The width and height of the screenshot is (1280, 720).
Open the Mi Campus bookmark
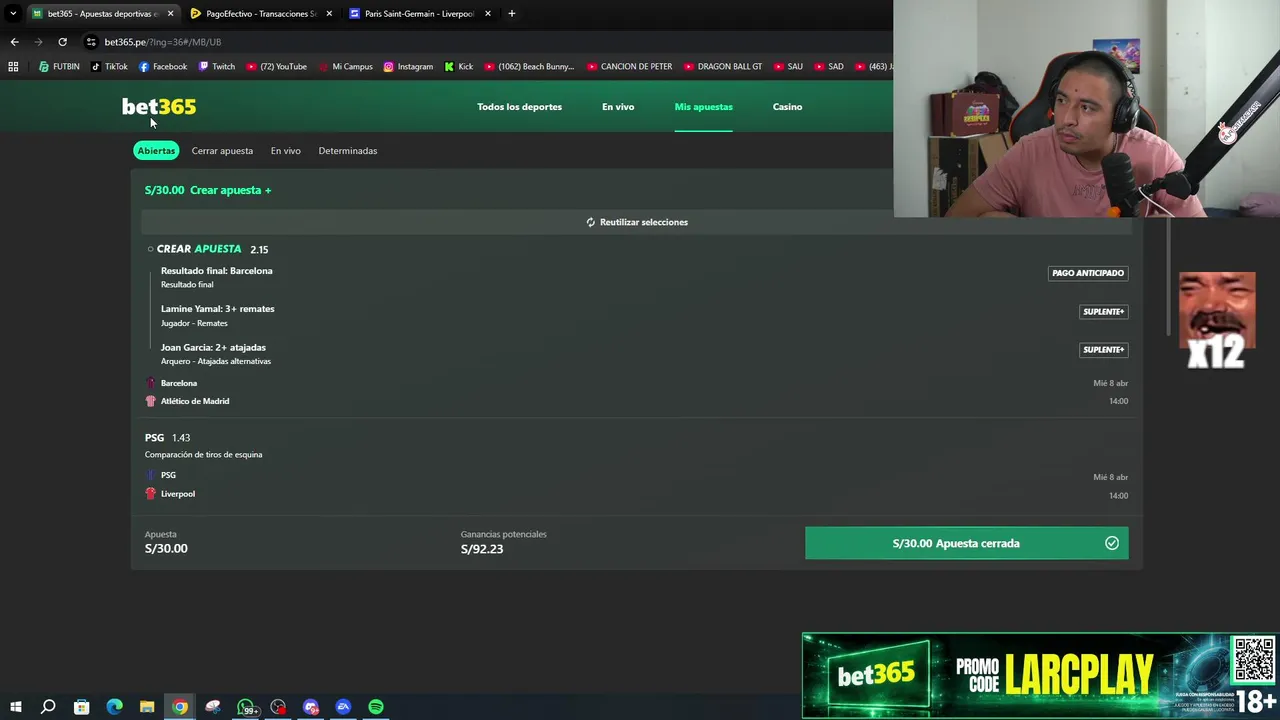click(346, 67)
